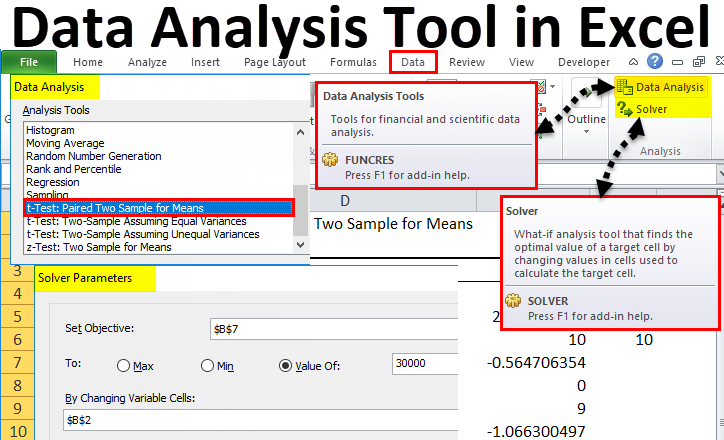Select the Data ribbon tab
Image resolution: width=724 pixels, height=440 pixels.
(413, 62)
